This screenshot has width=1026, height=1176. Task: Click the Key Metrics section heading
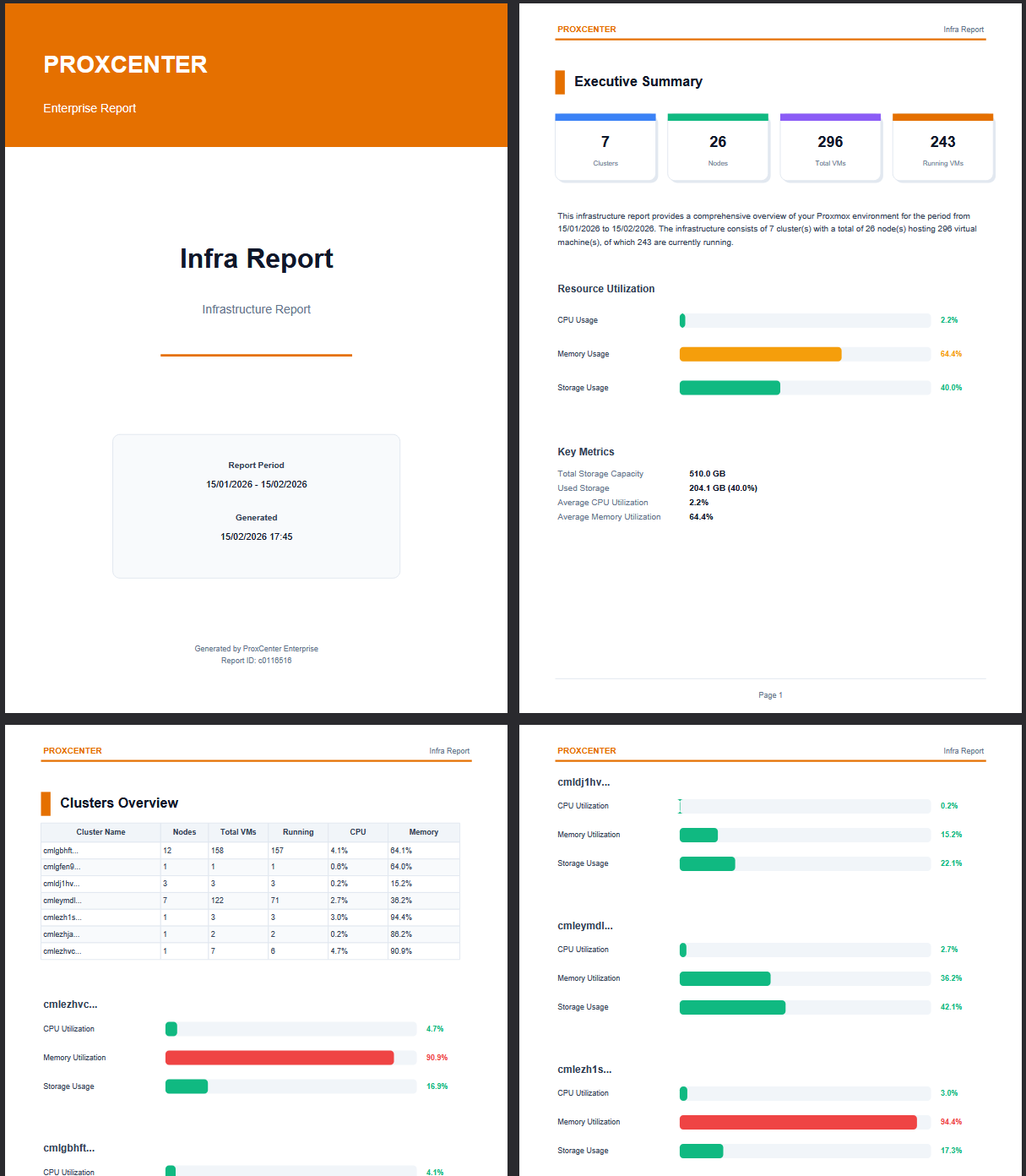tap(586, 451)
